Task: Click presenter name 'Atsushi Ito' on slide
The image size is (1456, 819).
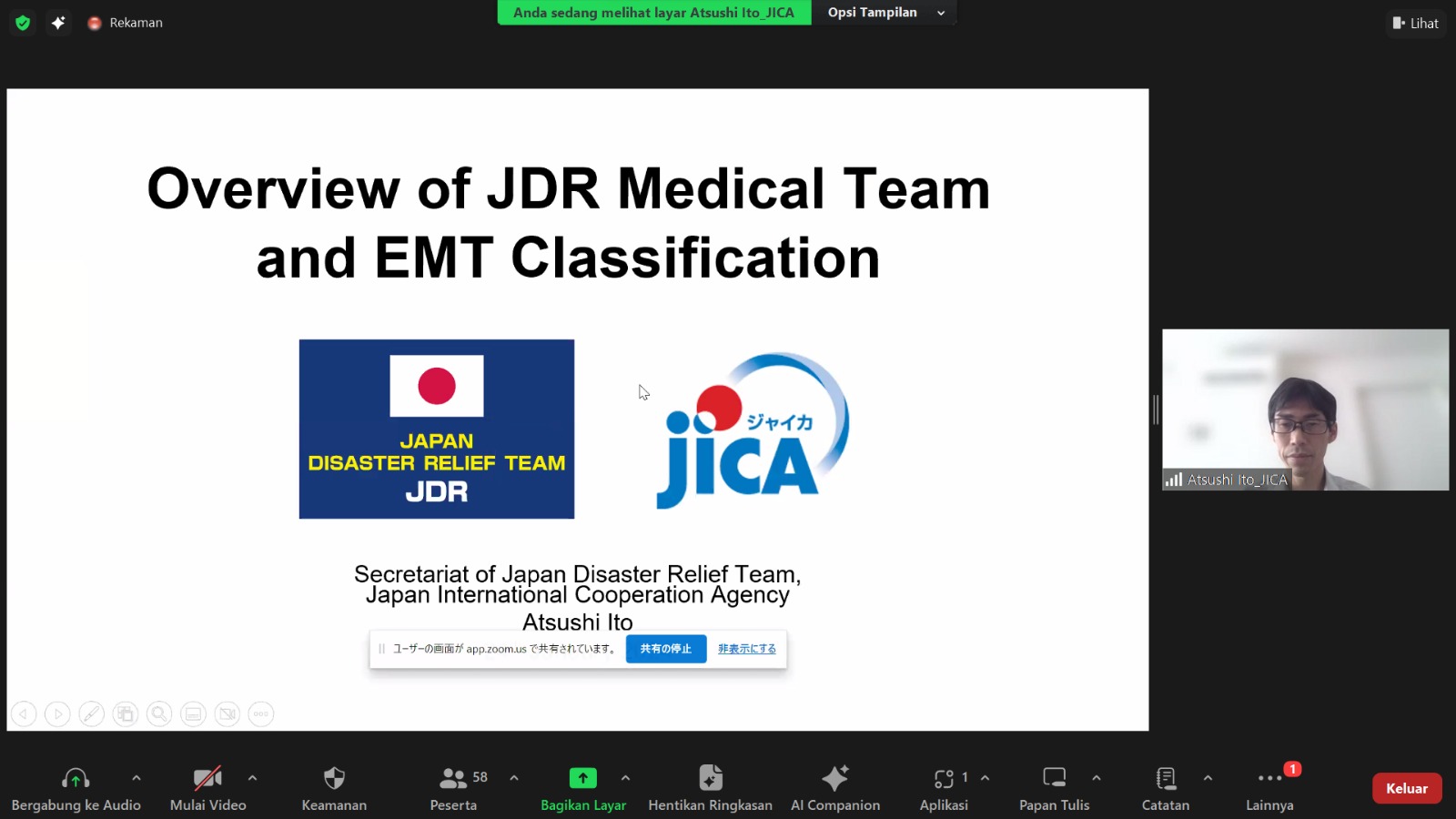Action: [577, 622]
